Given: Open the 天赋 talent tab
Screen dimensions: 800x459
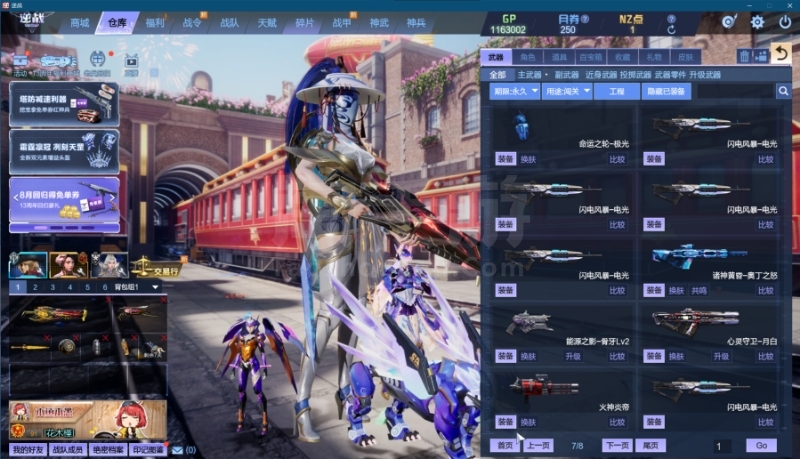Looking at the screenshot, I should [266, 23].
